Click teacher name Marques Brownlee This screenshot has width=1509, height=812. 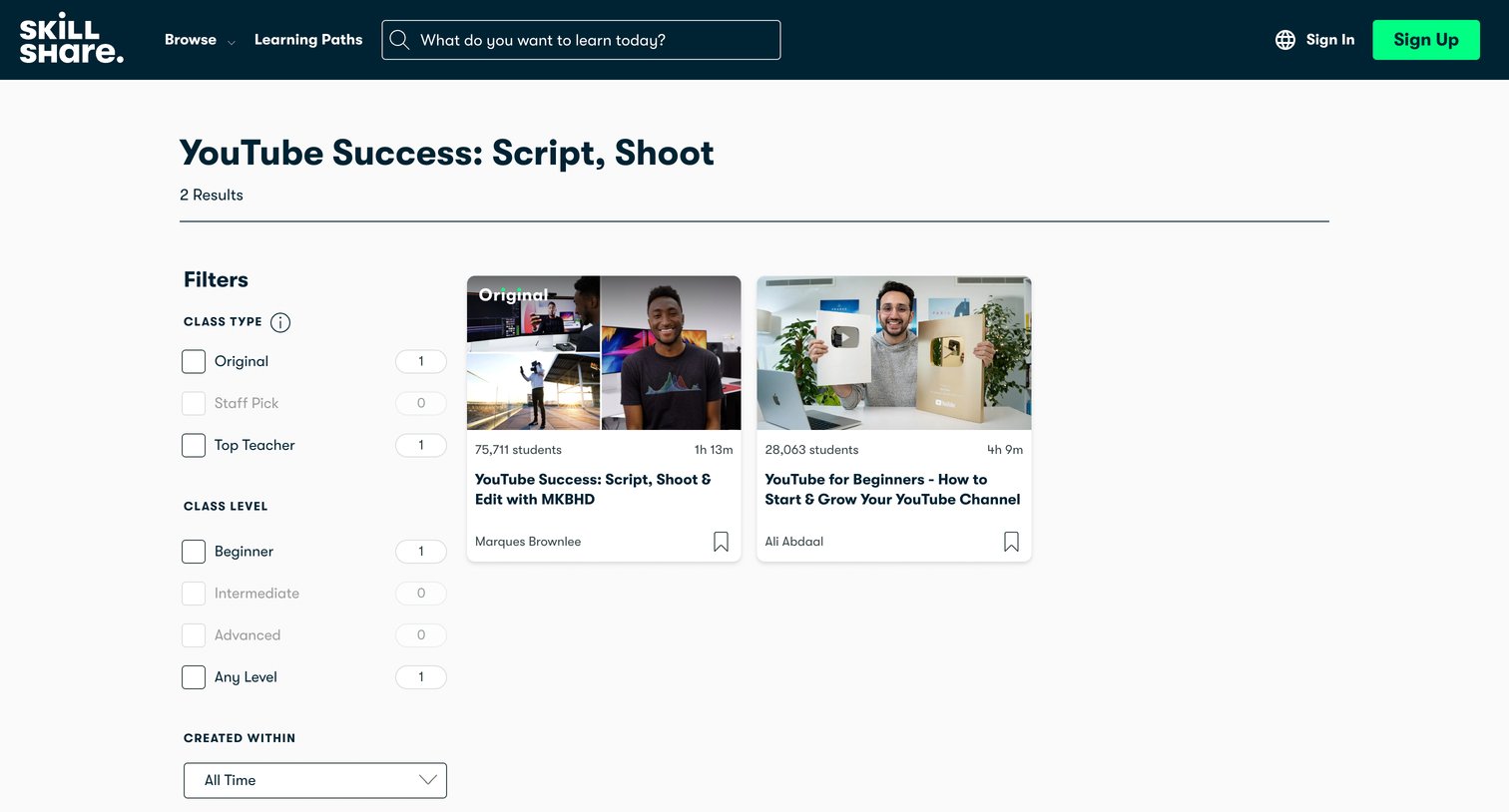(x=528, y=542)
